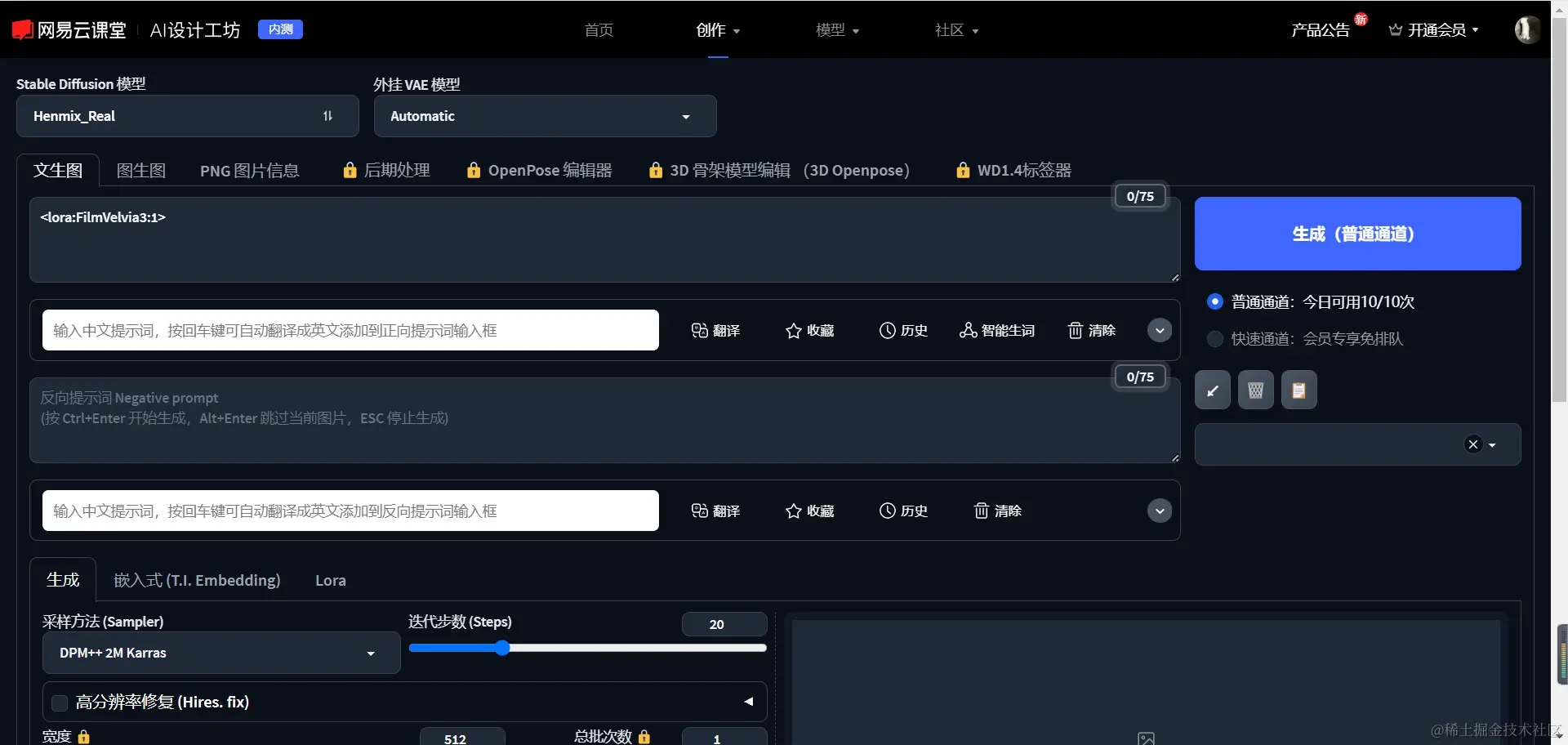Click the model refresh arrows icon
The width and height of the screenshot is (1568, 745).
pyautogui.click(x=327, y=116)
